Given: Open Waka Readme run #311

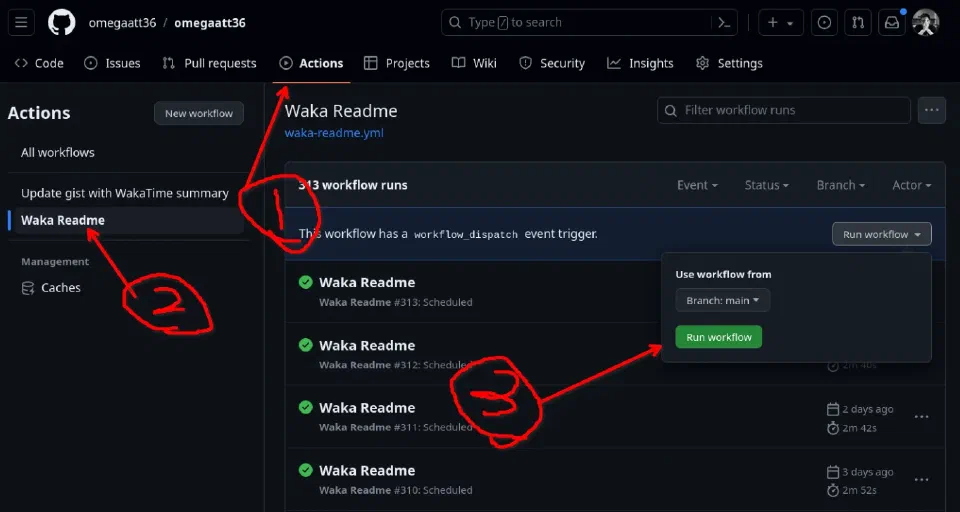Looking at the screenshot, I should (367, 408).
